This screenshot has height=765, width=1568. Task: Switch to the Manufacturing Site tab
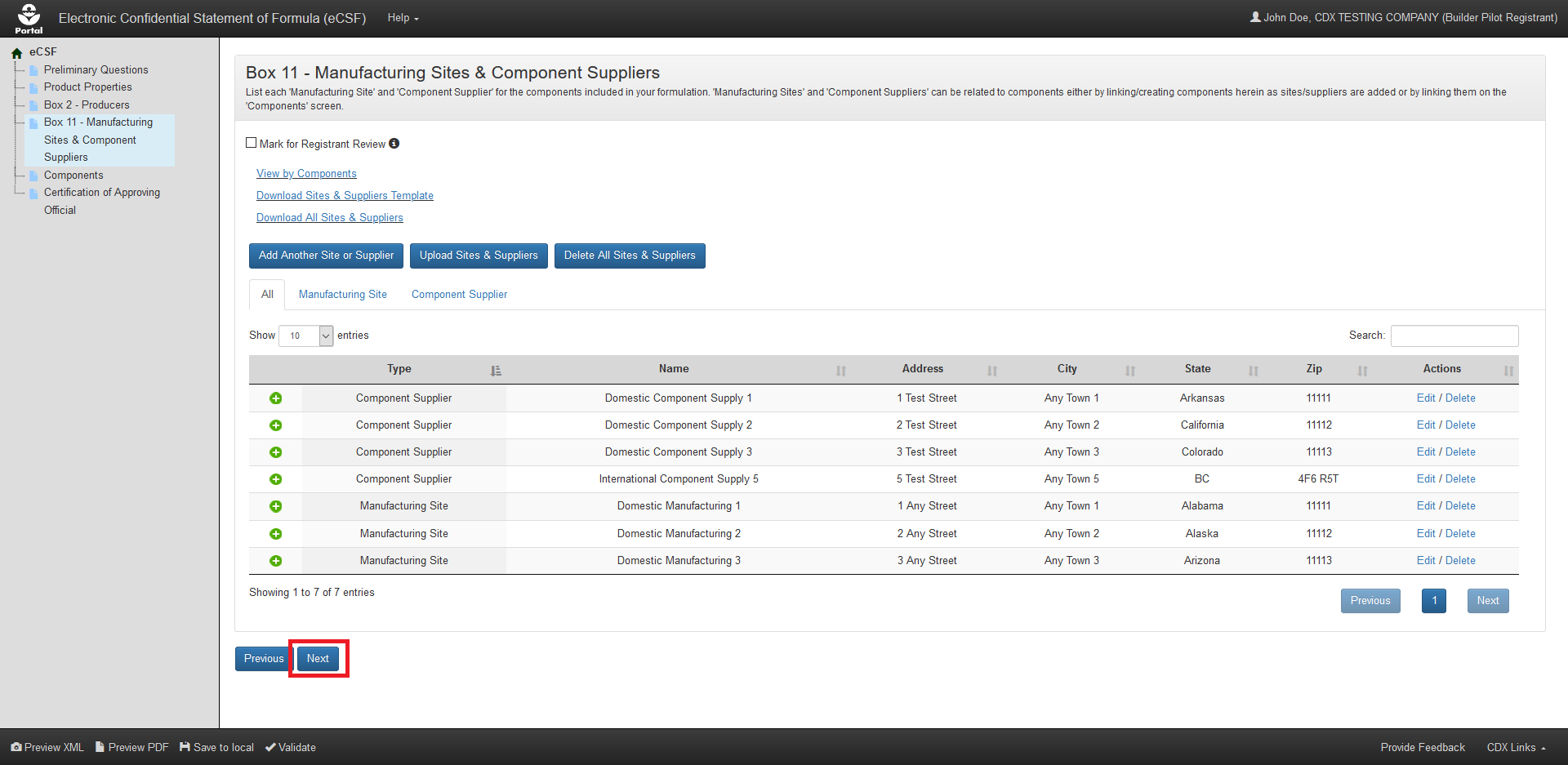[x=343, y=295]
